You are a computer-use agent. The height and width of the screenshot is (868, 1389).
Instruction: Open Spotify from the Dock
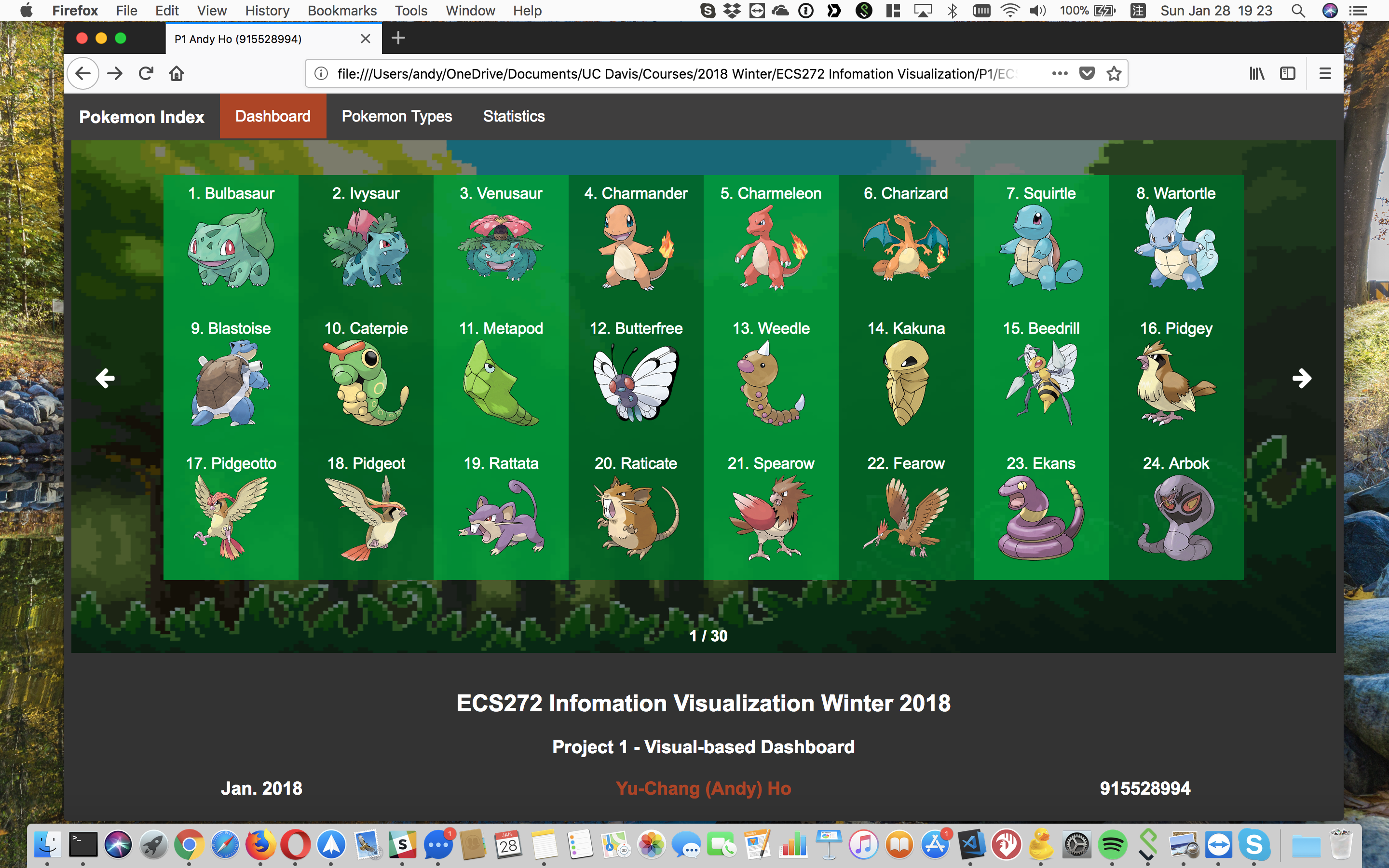[1112, 845]
